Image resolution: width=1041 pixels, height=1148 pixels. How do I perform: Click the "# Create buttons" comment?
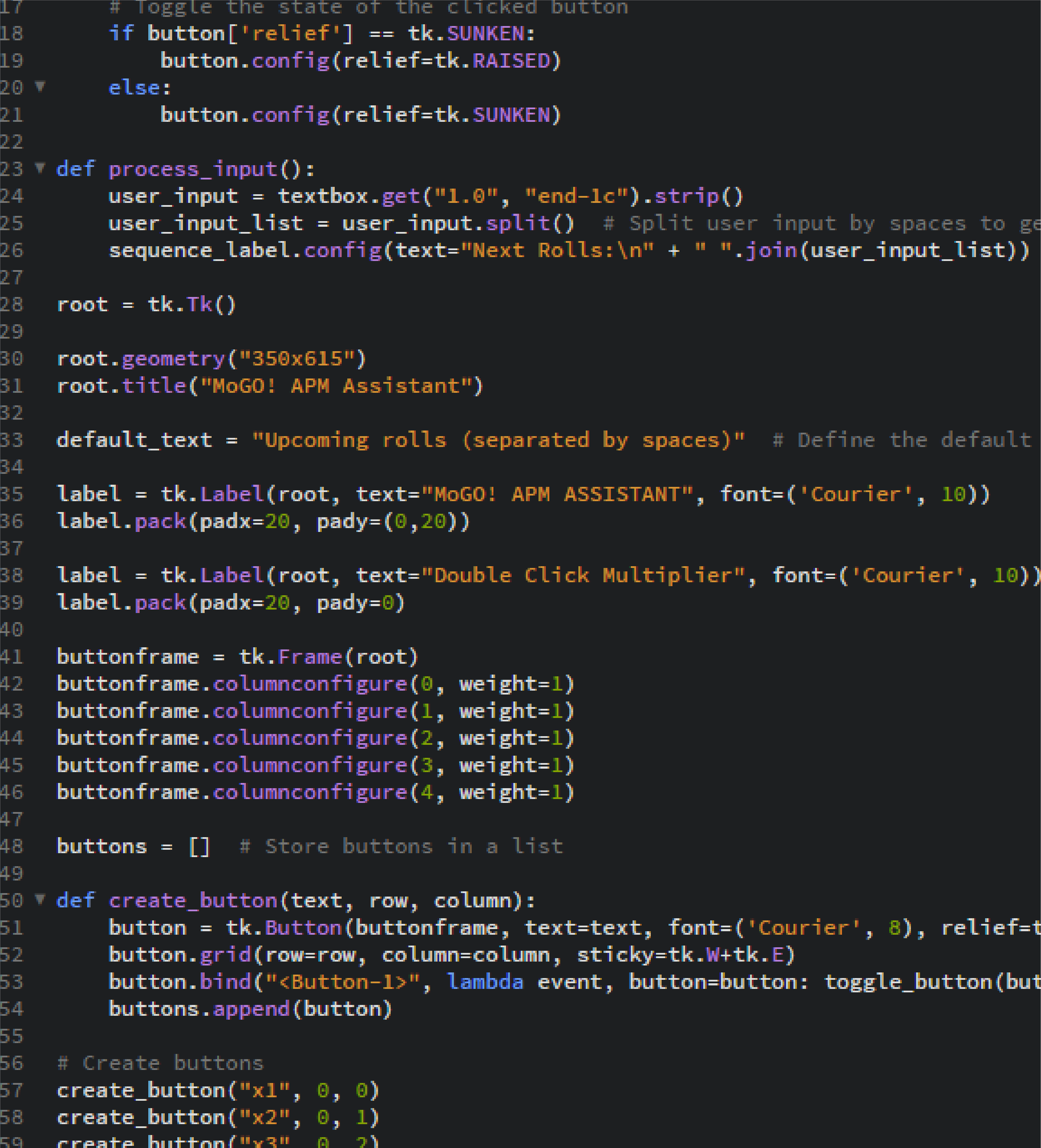click(x=160, y=1063)
